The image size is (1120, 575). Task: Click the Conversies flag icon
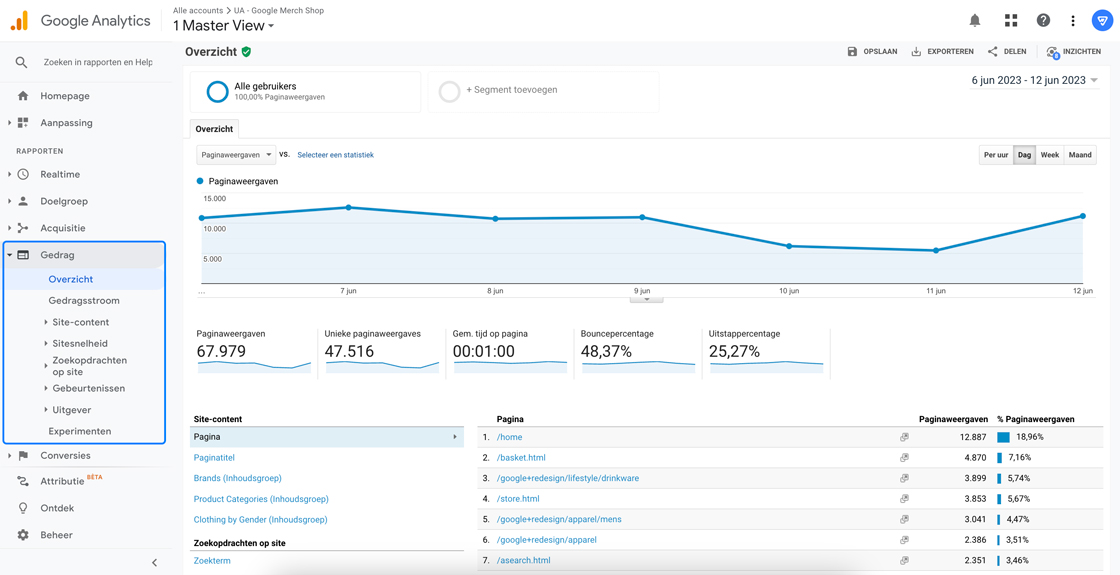tap(23, 456)
